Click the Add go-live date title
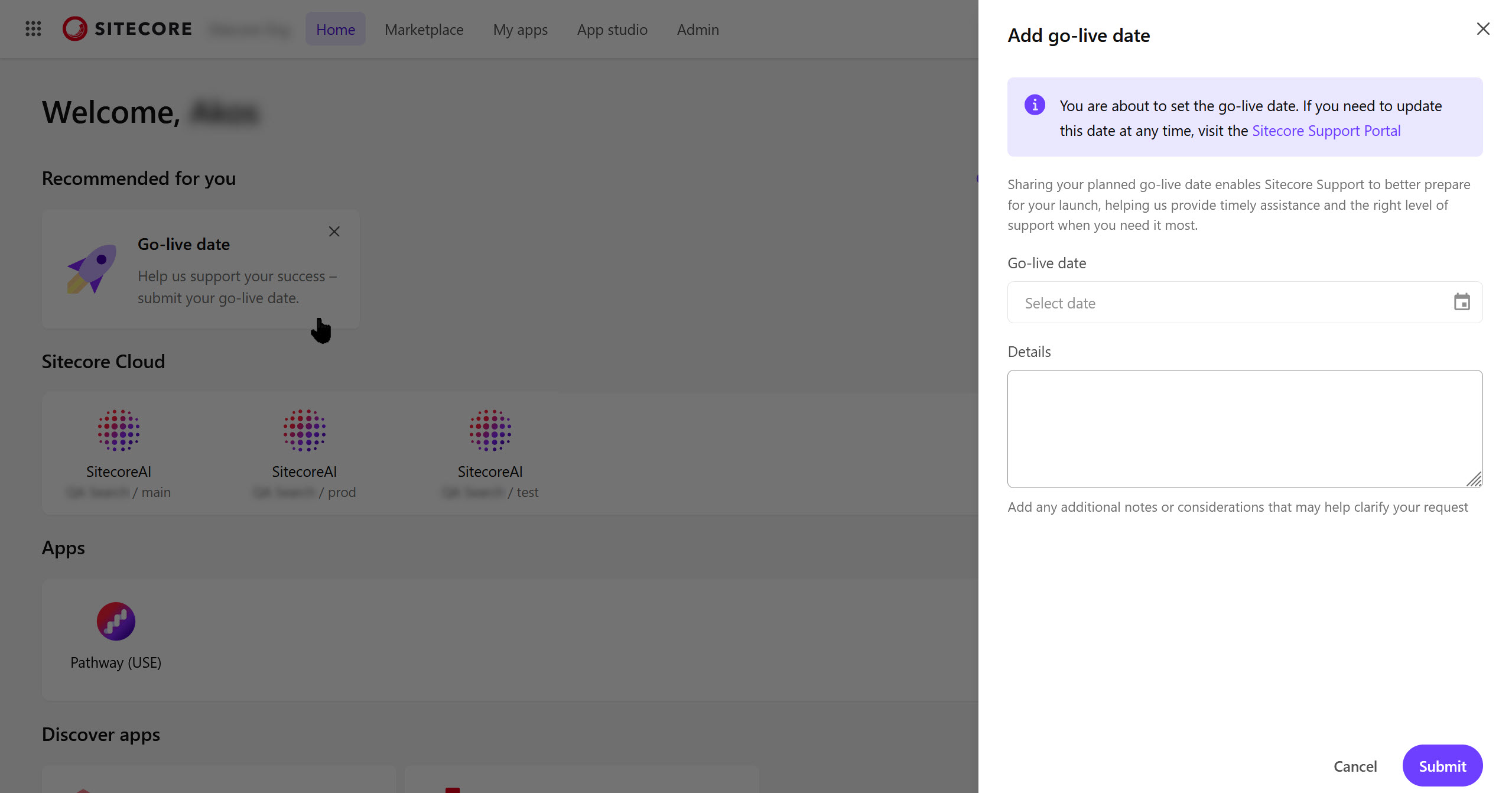The height and width of the screenshot is (793, 1512). tap(1079, 35)
